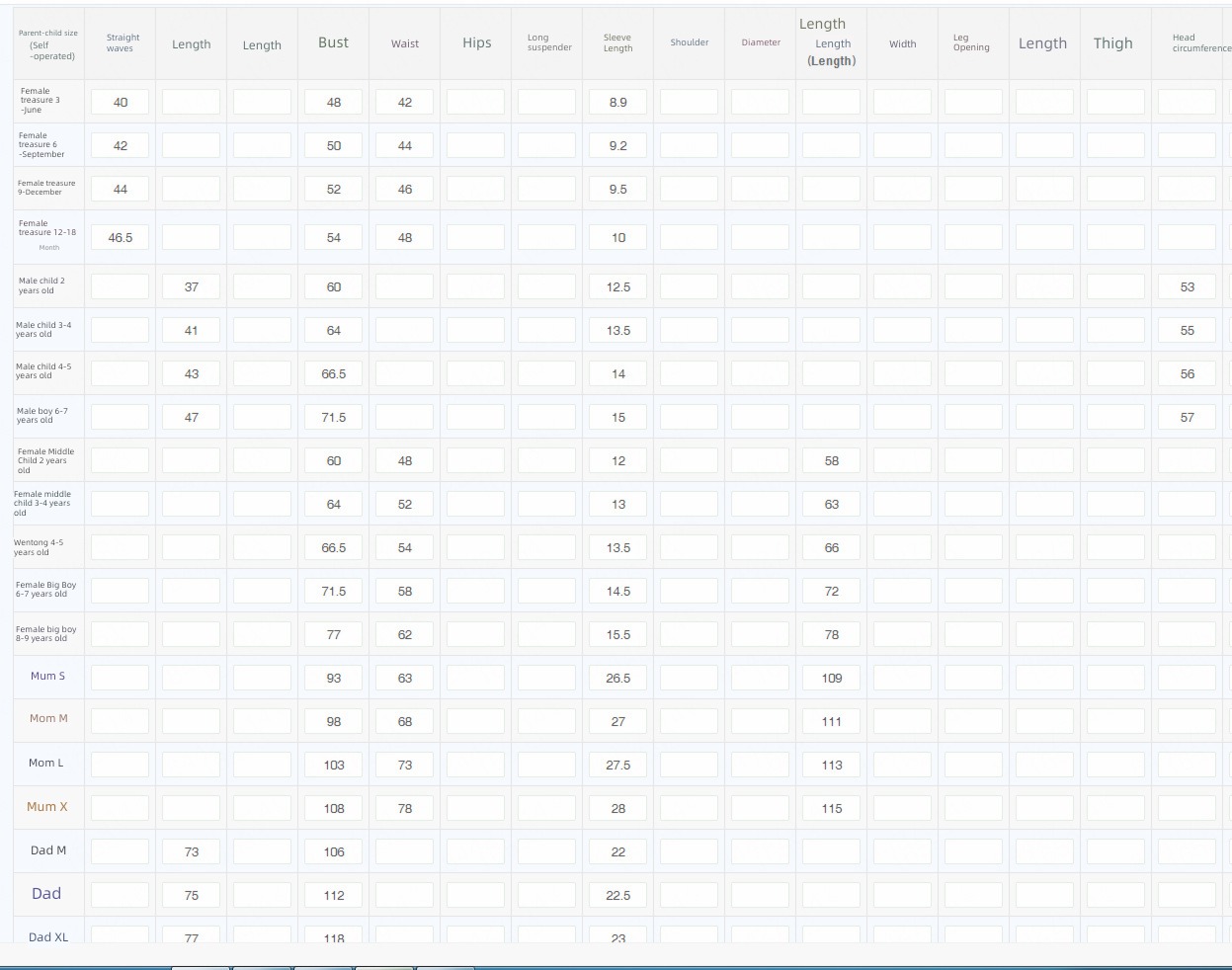Select empty Thigh field for Mum S
The height and width of the screenshot is (970, 1232).
tap(1116, 678)
